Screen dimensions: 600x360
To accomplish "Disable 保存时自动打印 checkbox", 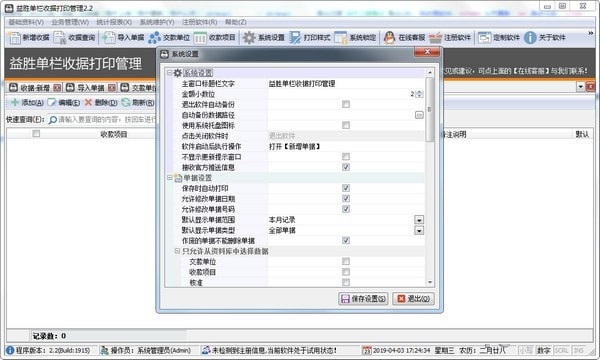I will (346, 188).
